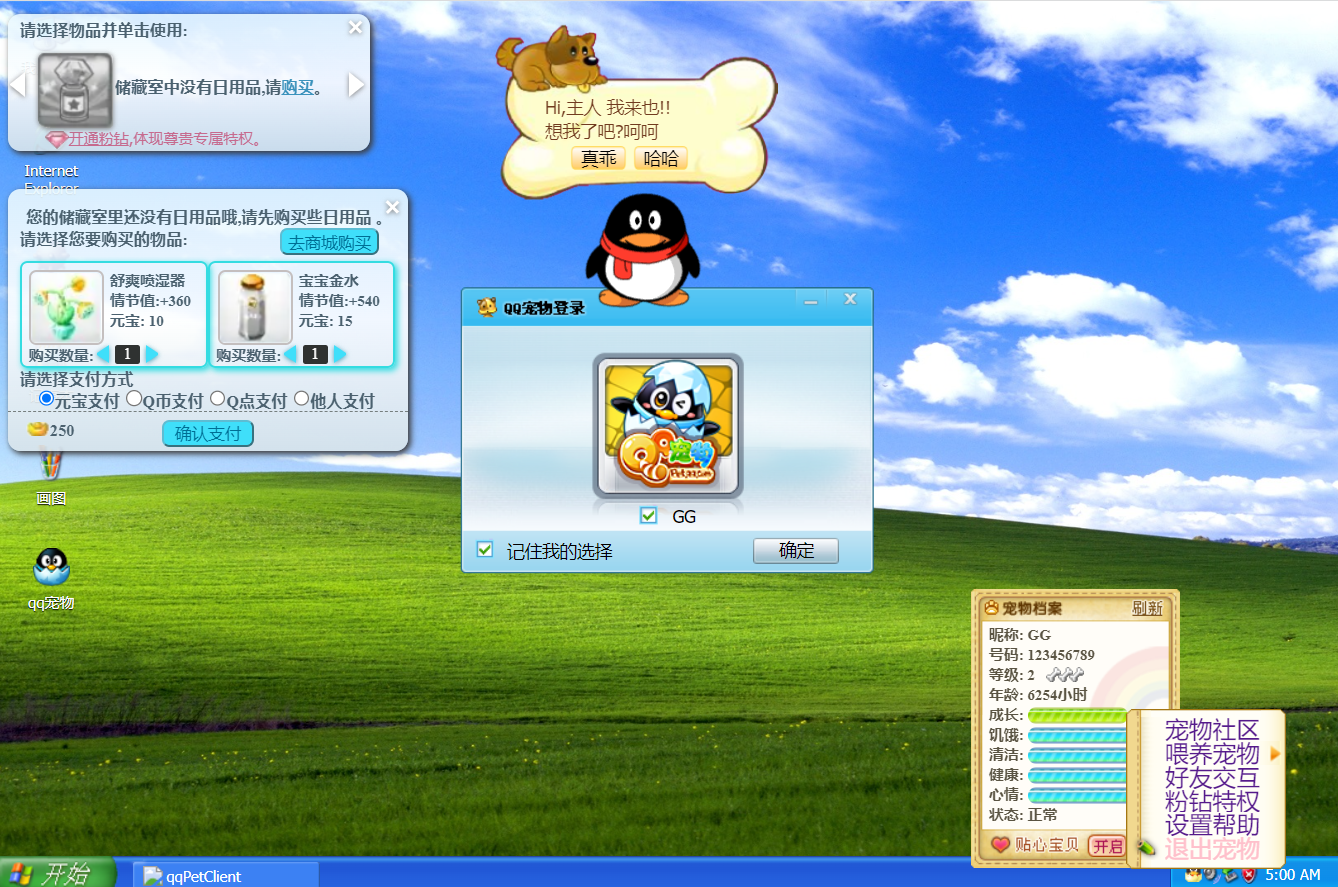Screen dimensions: 1338x887
Task: Click the 清洁 progress bar
Action: 1078,755
